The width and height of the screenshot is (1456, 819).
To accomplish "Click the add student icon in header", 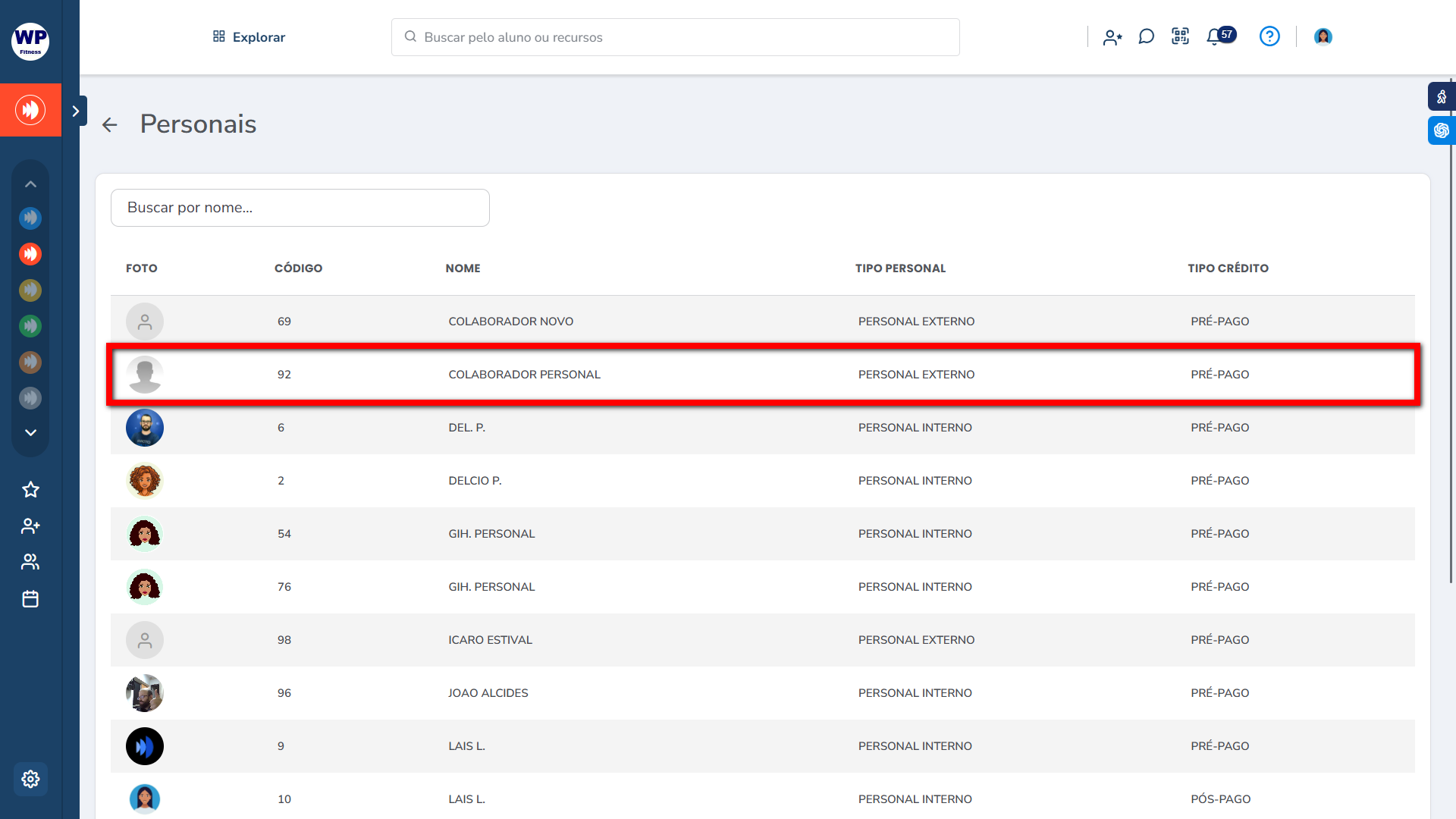I will [x=1112, y=37].
